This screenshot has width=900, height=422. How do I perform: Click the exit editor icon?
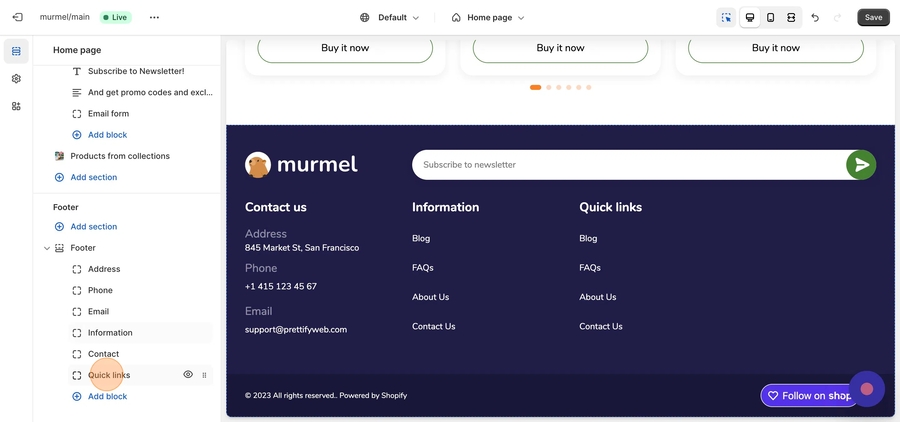click(x=17, y=17)
